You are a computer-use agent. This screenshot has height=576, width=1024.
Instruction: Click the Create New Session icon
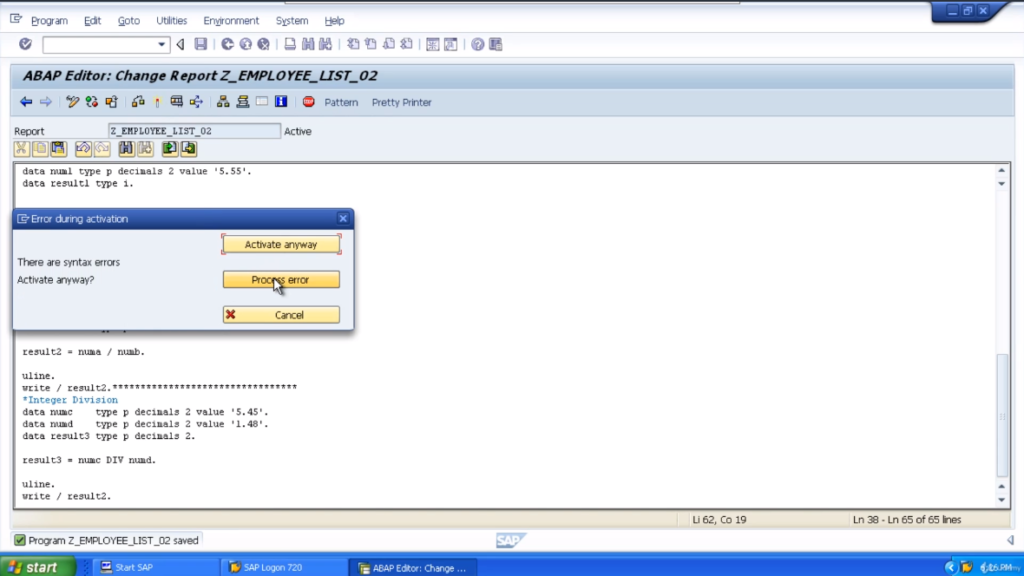coord(432,44)
